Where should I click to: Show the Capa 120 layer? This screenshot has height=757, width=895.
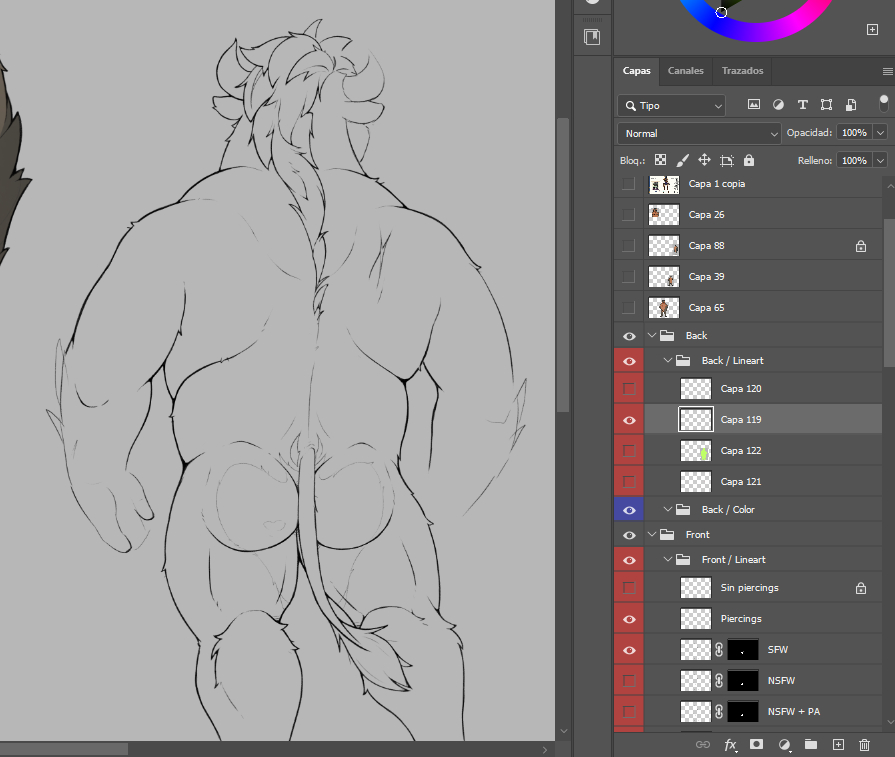629,389
